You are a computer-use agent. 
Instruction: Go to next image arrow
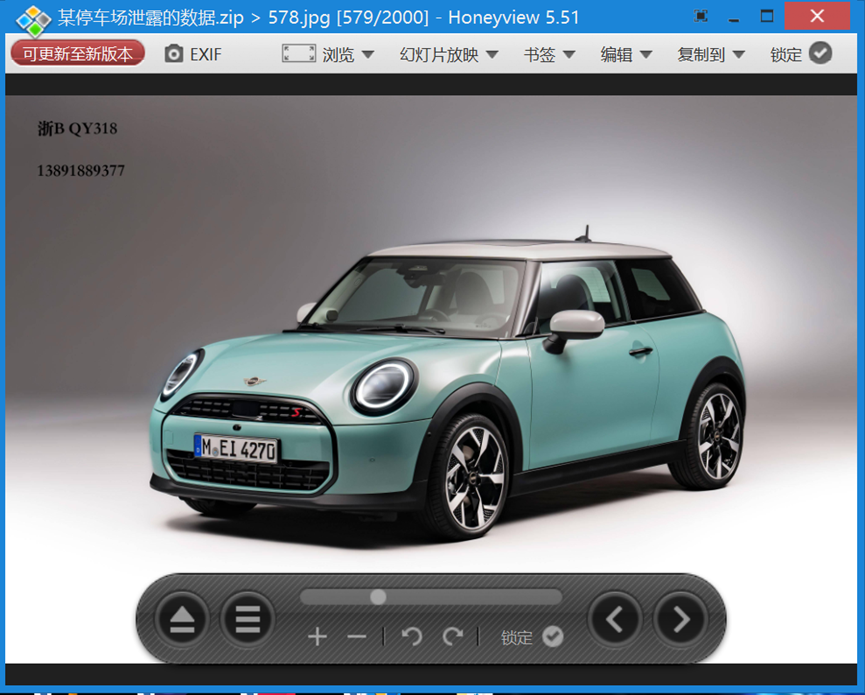681,620
